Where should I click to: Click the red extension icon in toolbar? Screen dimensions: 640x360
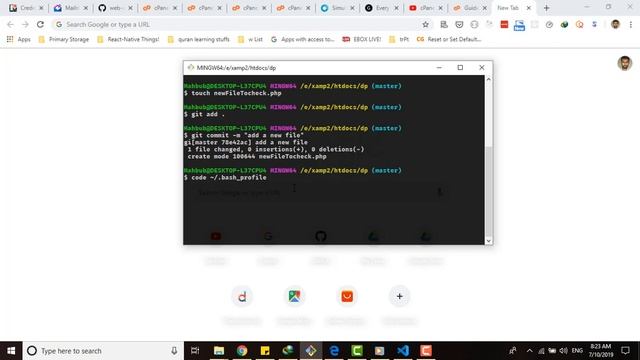coord(504,24)
